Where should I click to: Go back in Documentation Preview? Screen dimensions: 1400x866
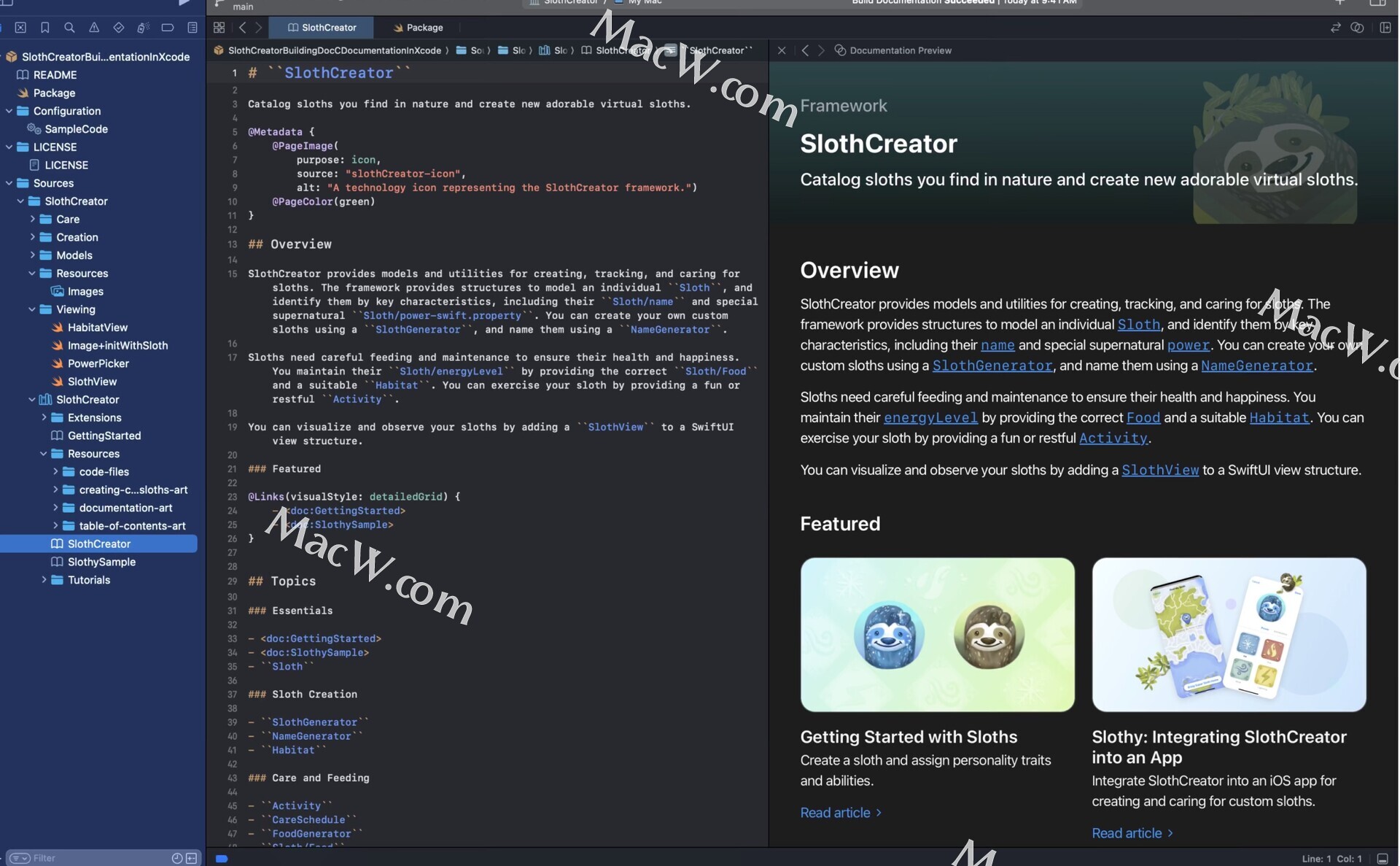tap(804, 50)
